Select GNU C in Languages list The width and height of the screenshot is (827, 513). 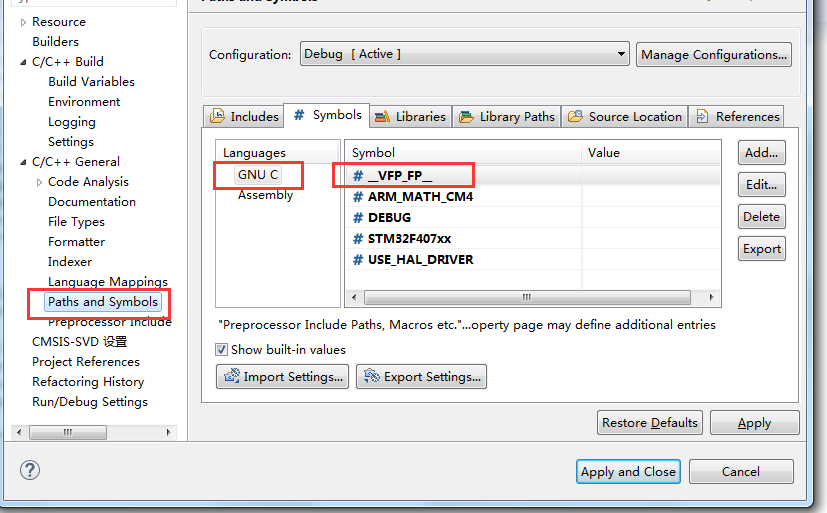[x=258, y=175]
